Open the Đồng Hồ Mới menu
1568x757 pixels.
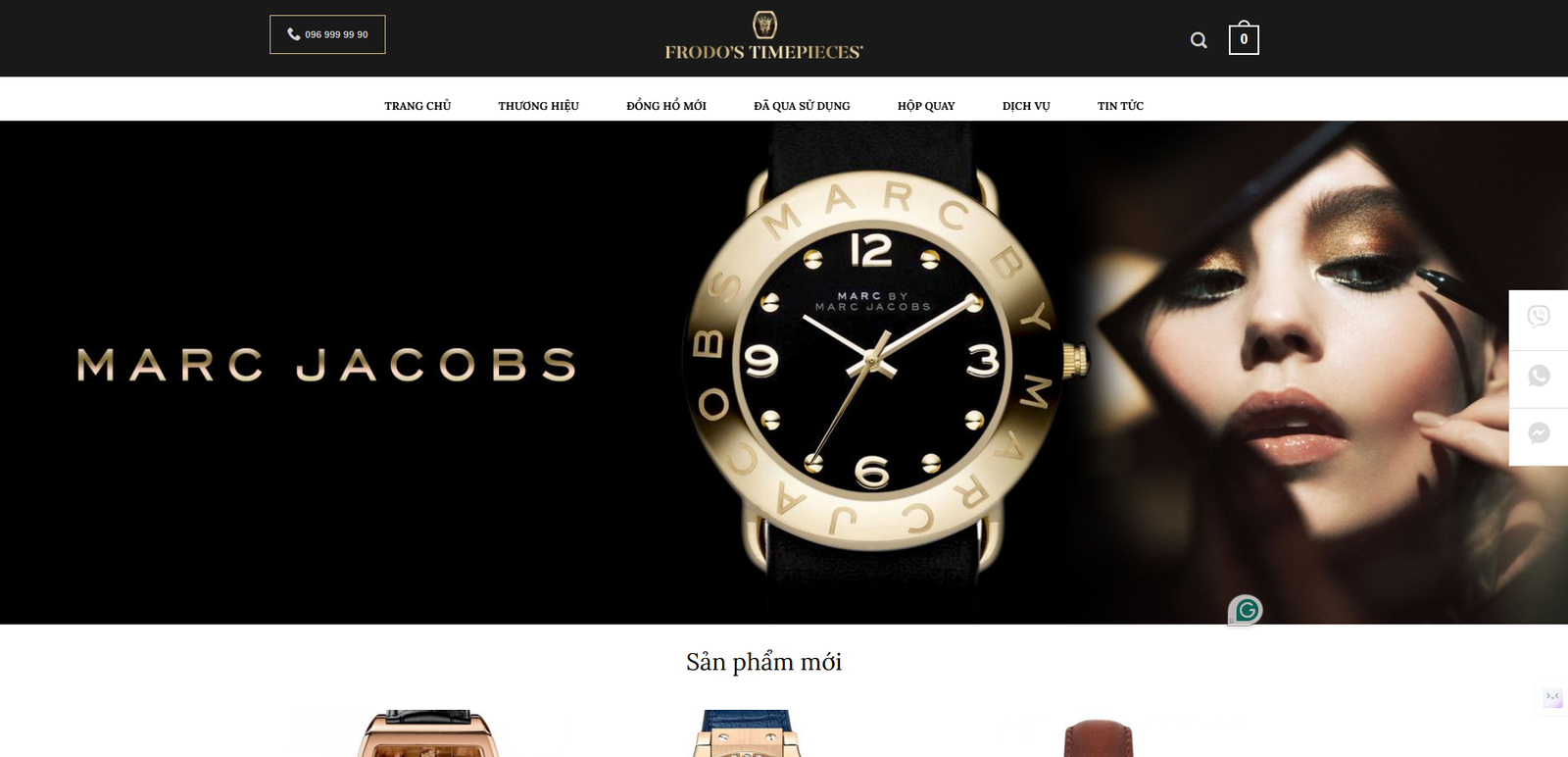coord(666,106)
